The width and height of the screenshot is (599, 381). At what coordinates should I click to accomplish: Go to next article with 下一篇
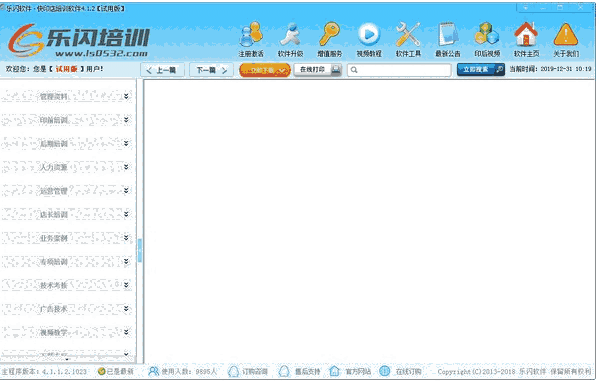tap(211, 70)
